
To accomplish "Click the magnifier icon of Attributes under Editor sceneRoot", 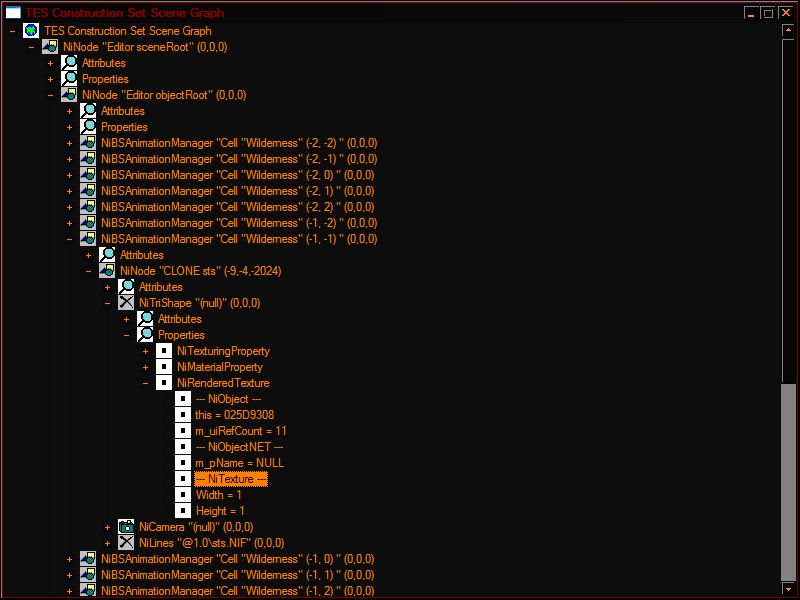I will [x=69, y=63].
